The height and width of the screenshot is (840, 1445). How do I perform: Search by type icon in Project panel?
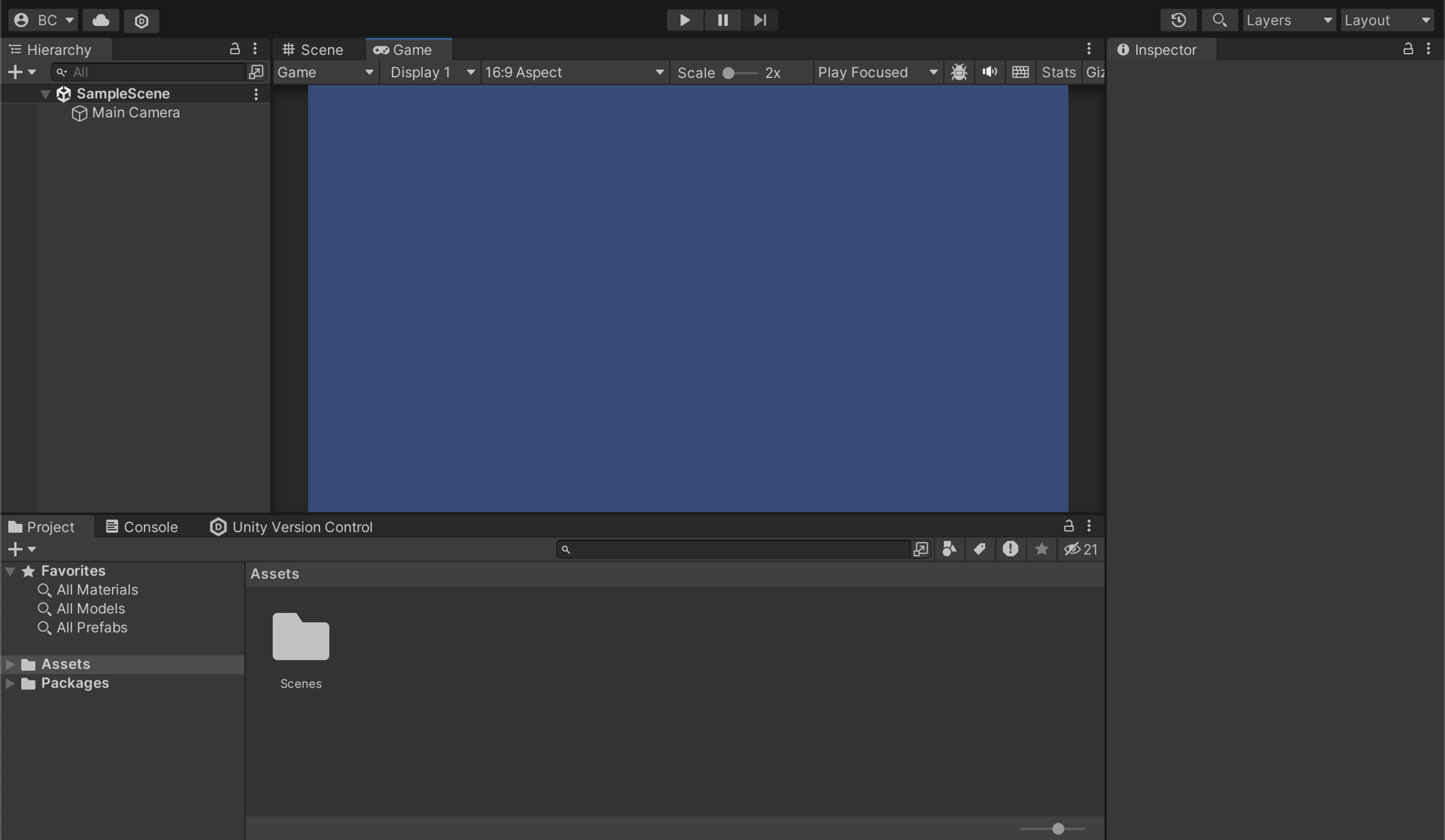point(949,549)
